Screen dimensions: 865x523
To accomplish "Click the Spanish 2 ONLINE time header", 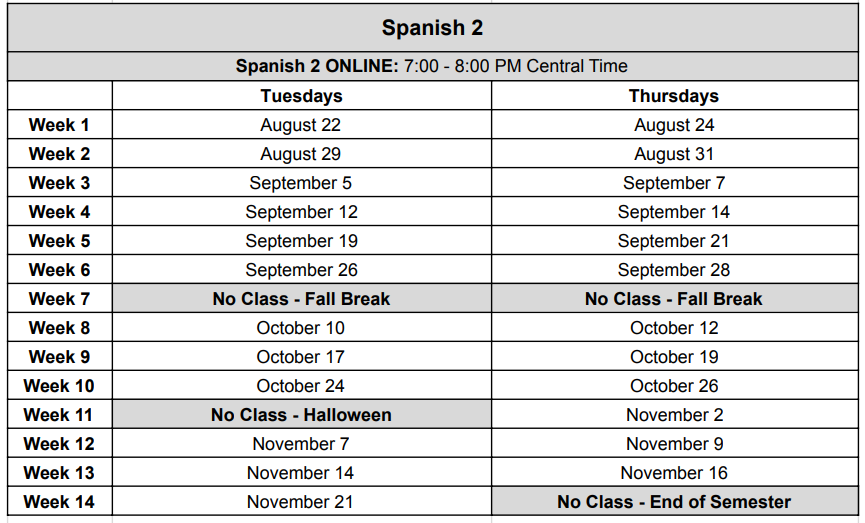I will click(432, 66).
